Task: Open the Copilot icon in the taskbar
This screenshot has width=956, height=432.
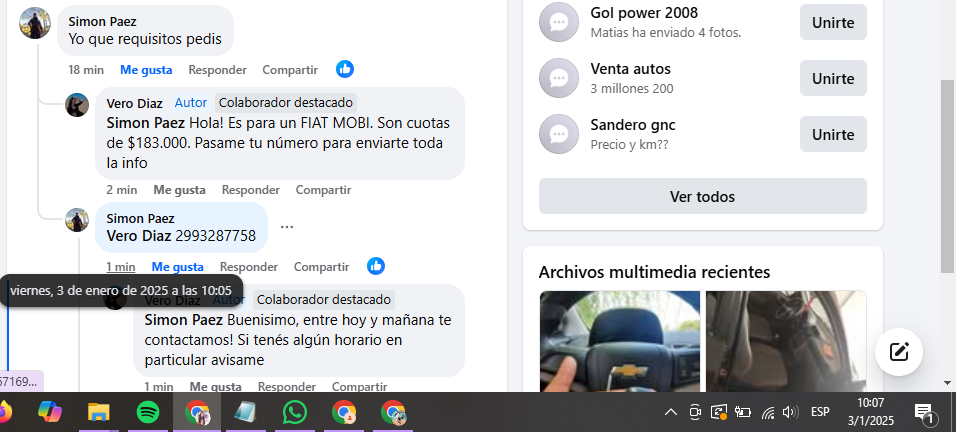Action: click(x=50, y=413)
